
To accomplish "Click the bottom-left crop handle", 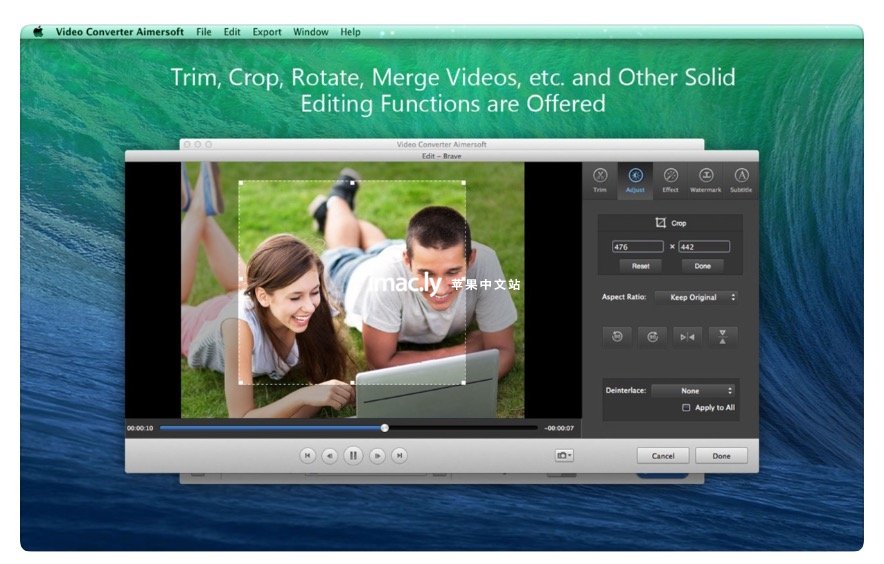I will click(241, 382).
